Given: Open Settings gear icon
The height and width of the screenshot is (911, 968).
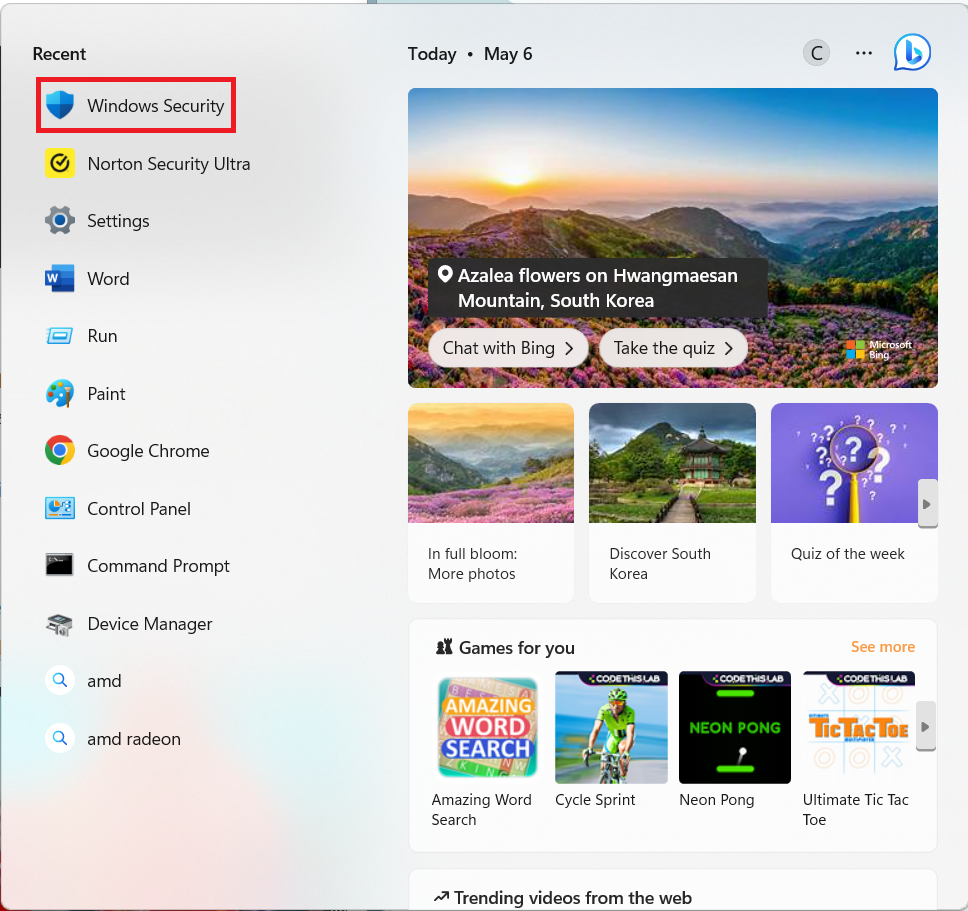Looking at the screenshot, I should click(60, 221).
